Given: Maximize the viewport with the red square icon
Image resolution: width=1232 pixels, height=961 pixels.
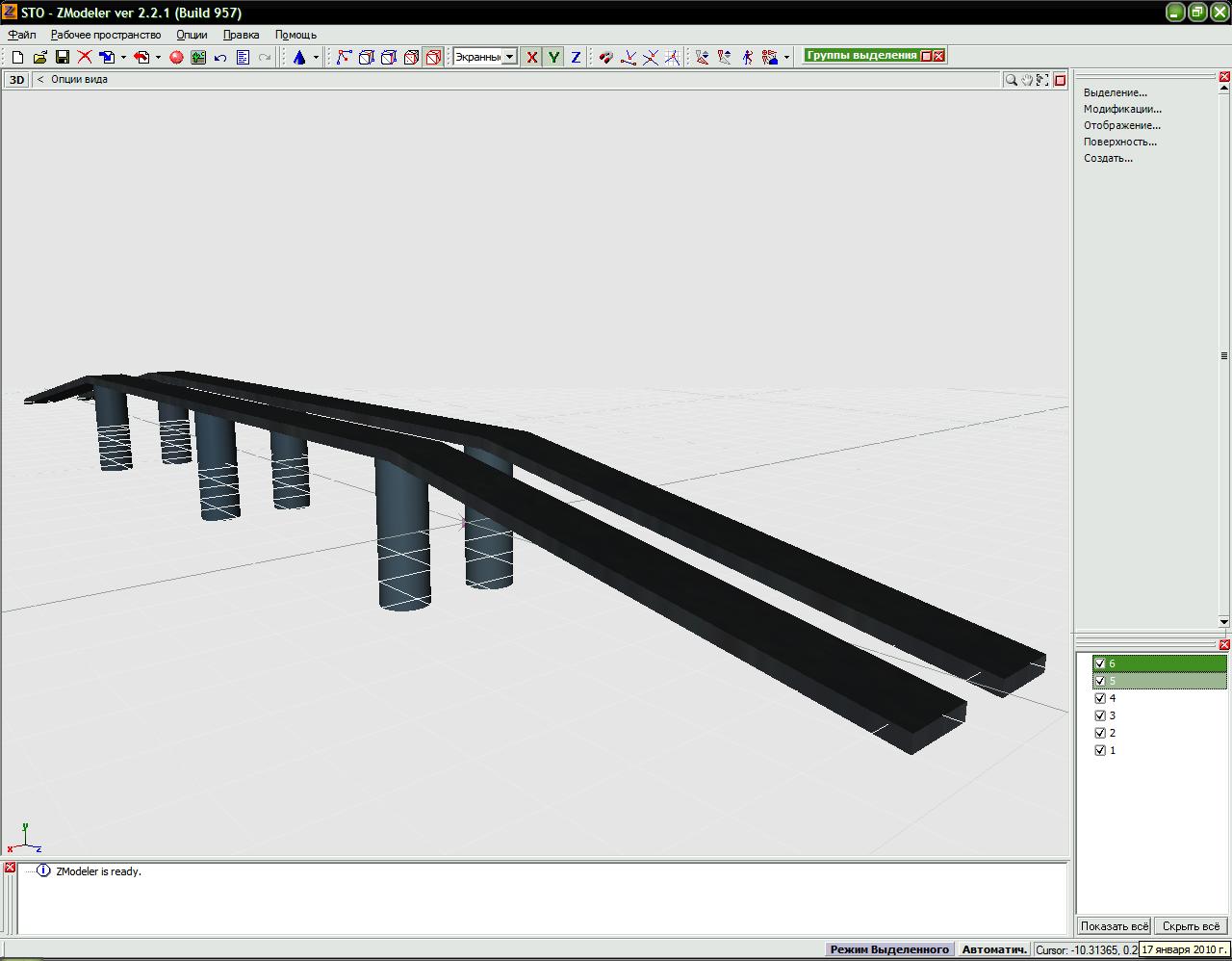Looking at the screenshot, I should [x=1060, y=80].
